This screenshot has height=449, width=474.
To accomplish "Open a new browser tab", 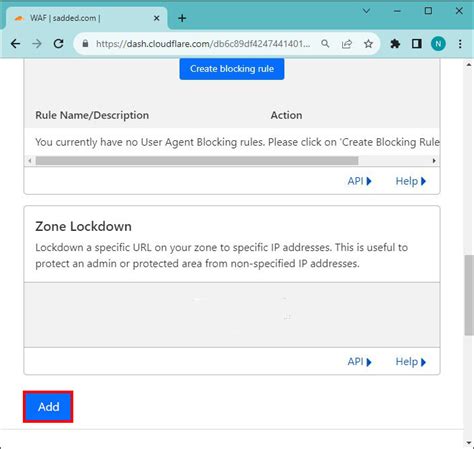I will click(182, 18).
